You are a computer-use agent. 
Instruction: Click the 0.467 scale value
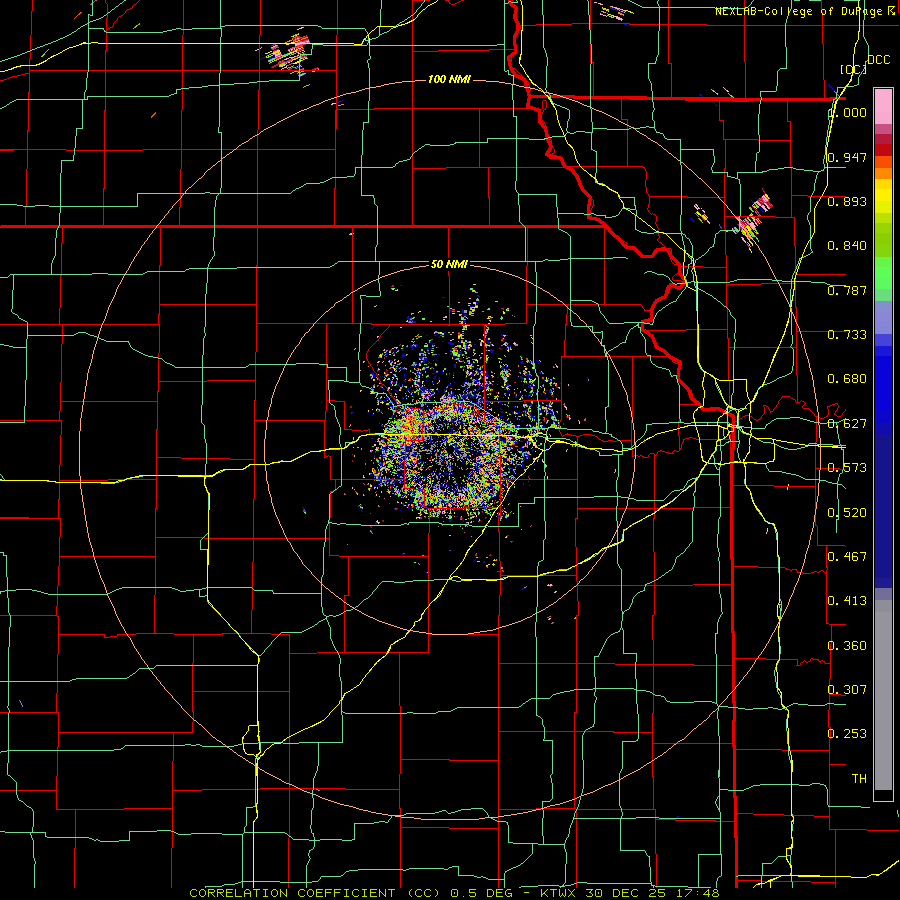[x=847, y=556]
